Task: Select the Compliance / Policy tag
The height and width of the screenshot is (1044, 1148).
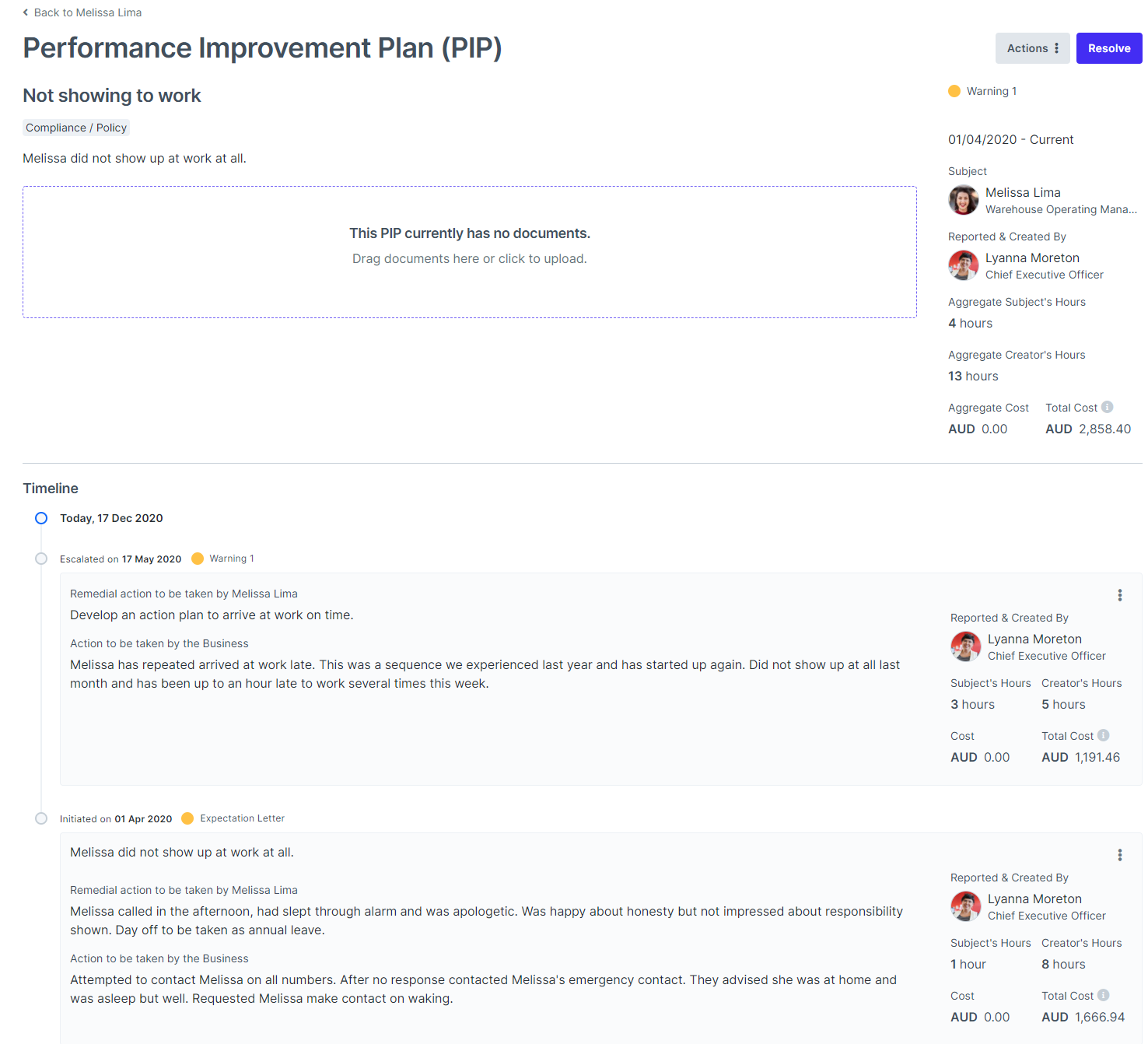Action: tap(76, 128)
